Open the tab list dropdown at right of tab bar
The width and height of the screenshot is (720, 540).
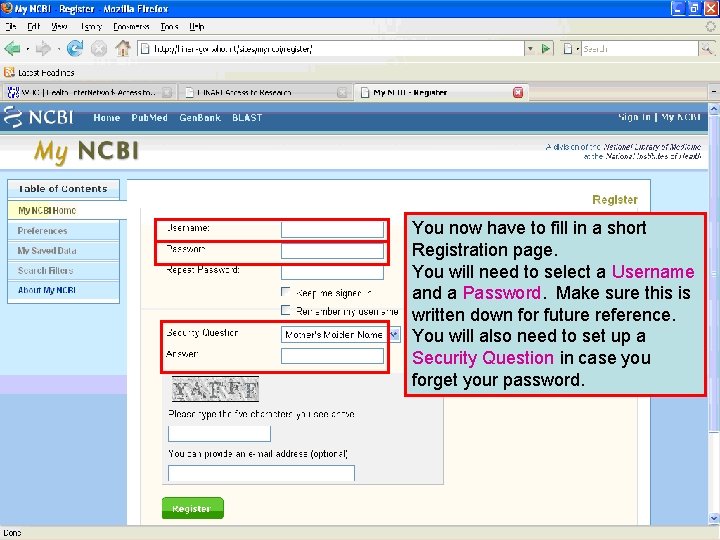click(714, 92)
